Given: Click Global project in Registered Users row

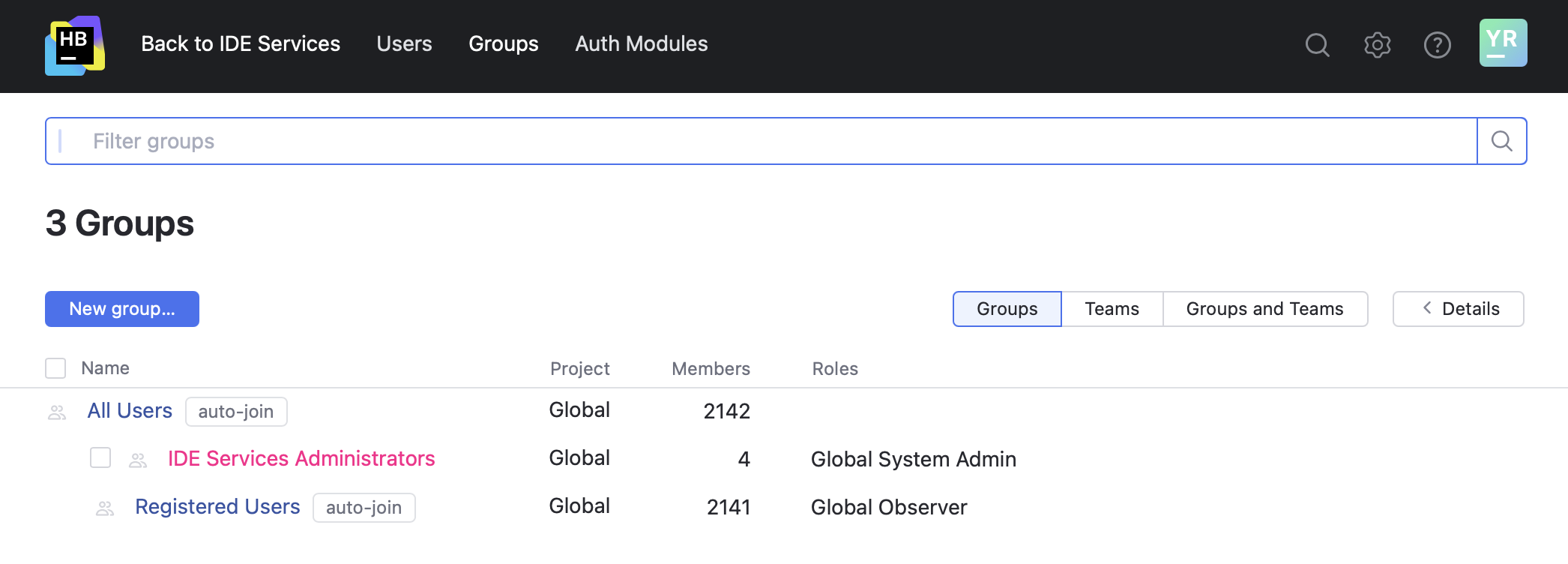Looking at the screenshot, I should pos(579,505).
